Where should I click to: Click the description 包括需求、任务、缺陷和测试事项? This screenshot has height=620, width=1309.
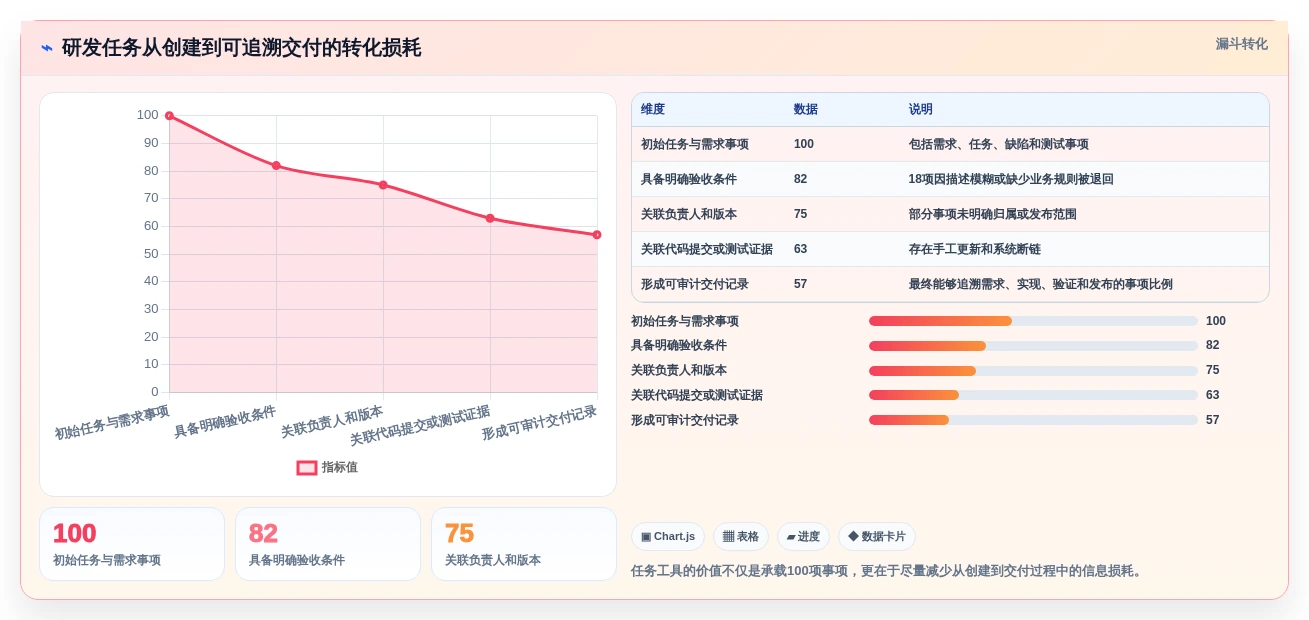coord(999,144)
